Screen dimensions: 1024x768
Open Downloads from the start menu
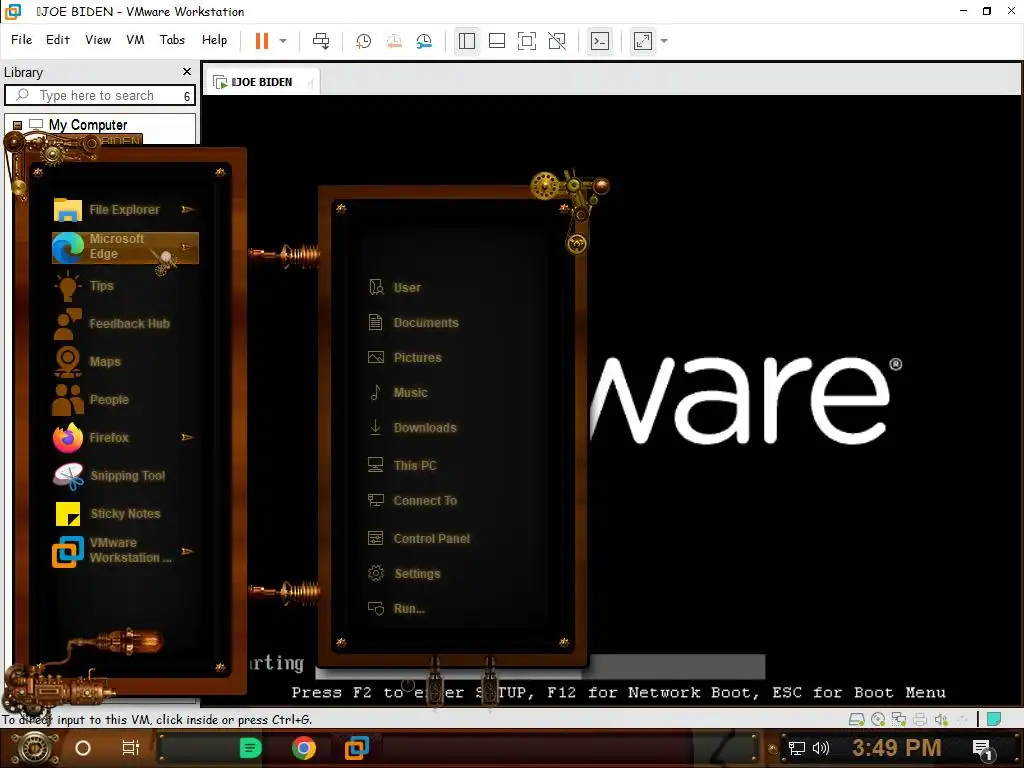412,428
